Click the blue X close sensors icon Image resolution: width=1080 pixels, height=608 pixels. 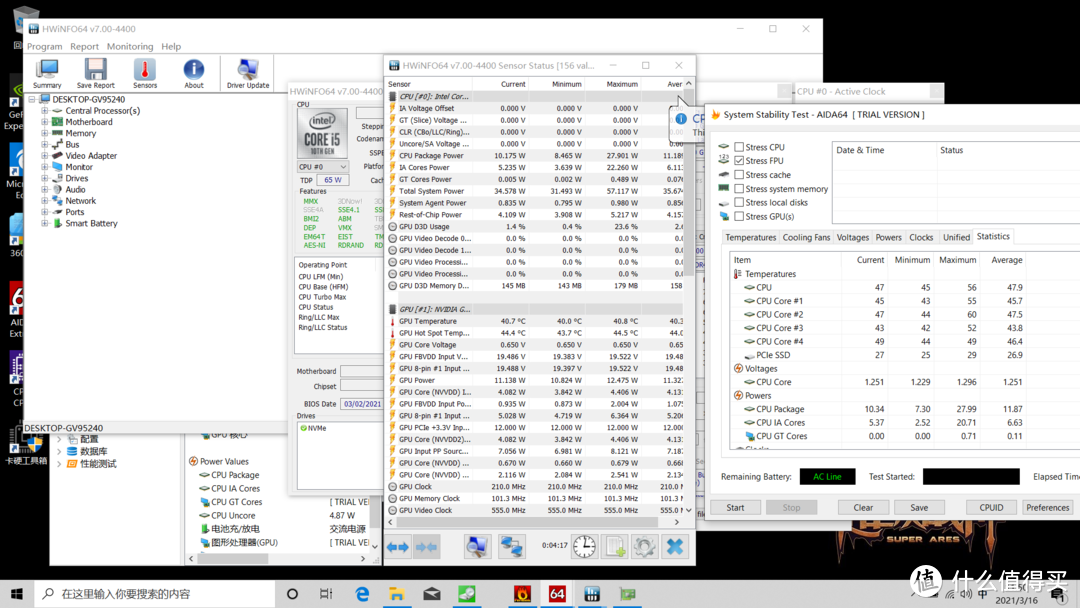tap(675, 546)
